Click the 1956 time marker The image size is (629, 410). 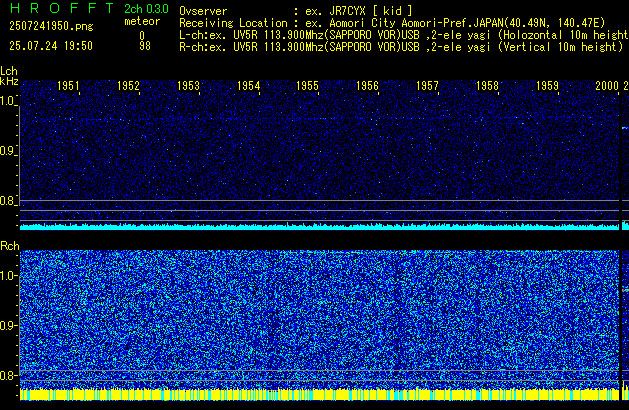pos(367,86)
